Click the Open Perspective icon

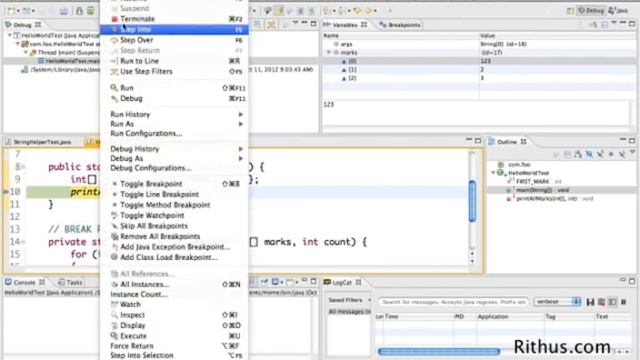[570, 11]
